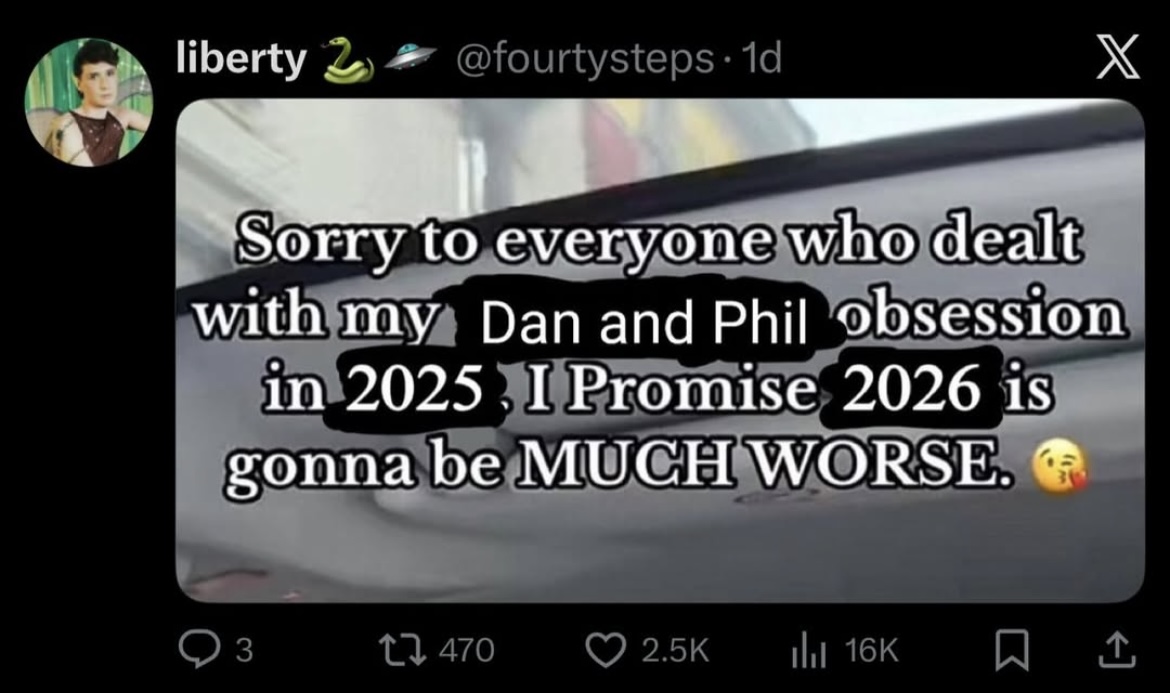Viewport: 1170px width, 693px height.
Task: Open the liberty display name
Action: pyautogui.click(x=242, y=58)
